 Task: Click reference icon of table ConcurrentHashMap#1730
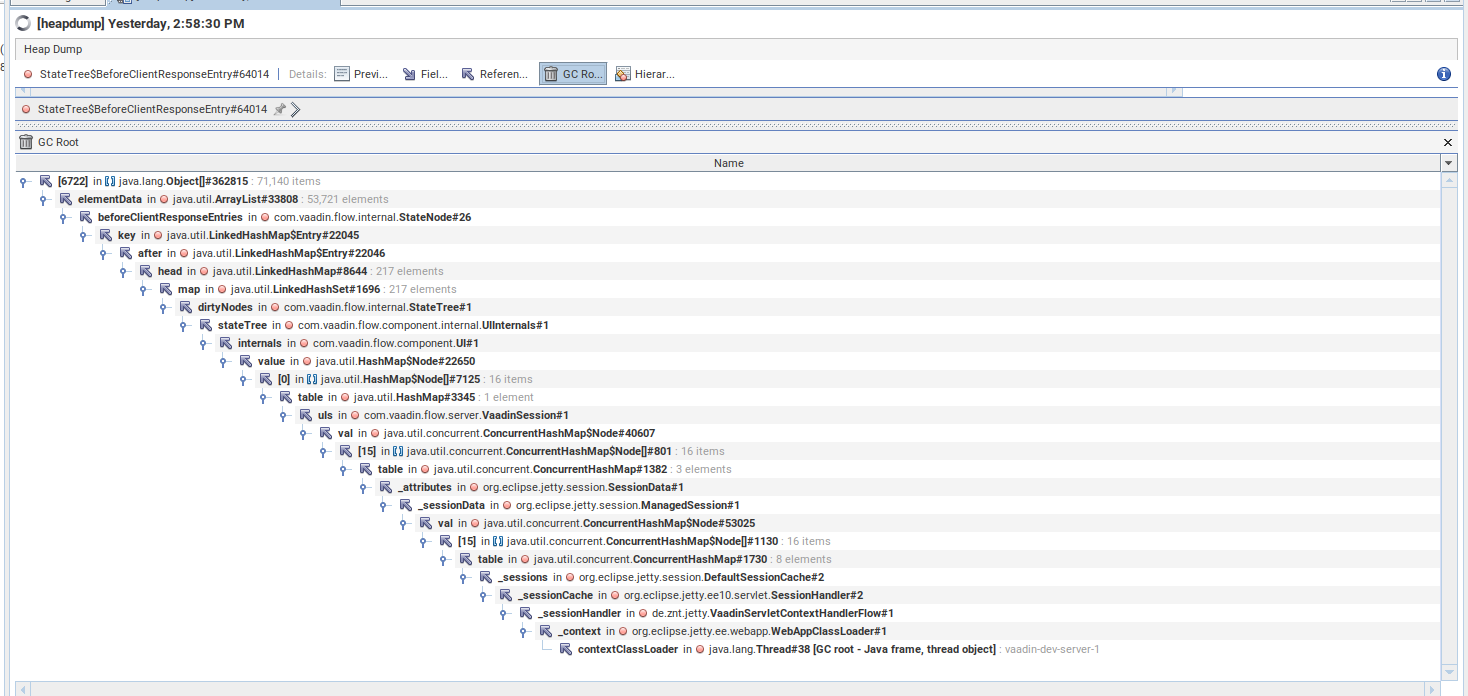pos(466,559)
